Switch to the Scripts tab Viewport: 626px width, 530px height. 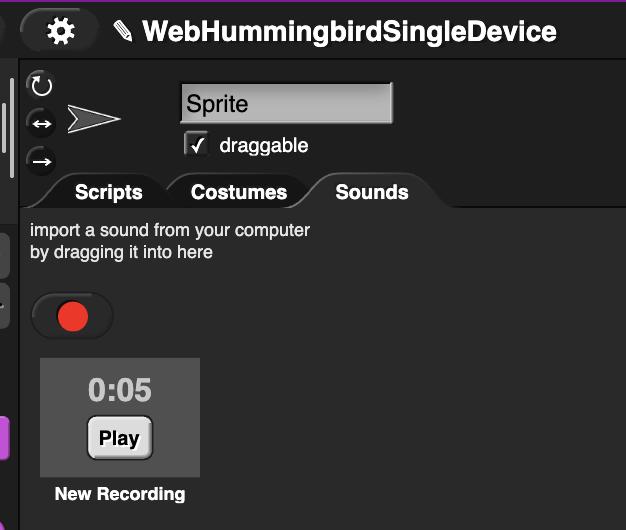[108, 192]
